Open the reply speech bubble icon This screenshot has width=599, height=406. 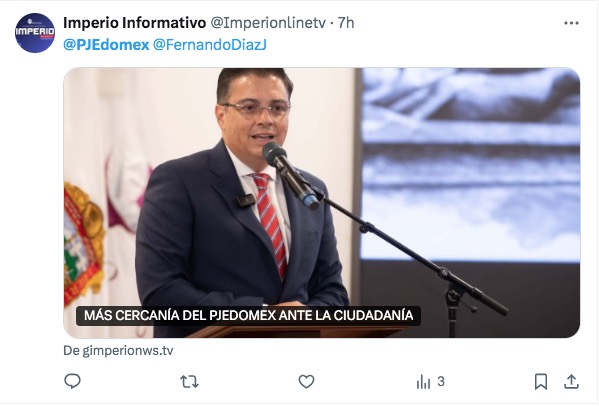tap(72, 381)
